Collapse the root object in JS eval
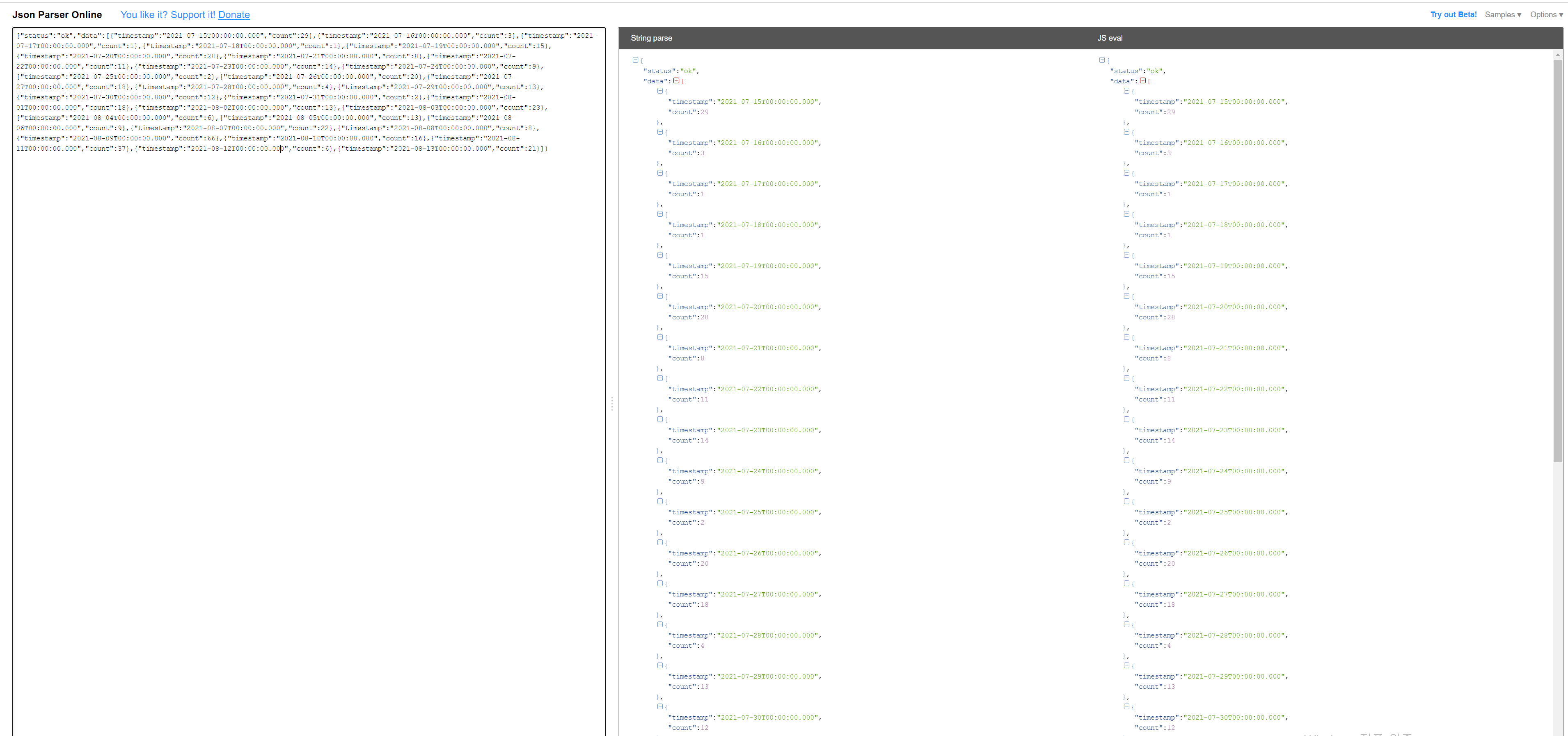This screenshot has height=736, width=1568. 1102,60
